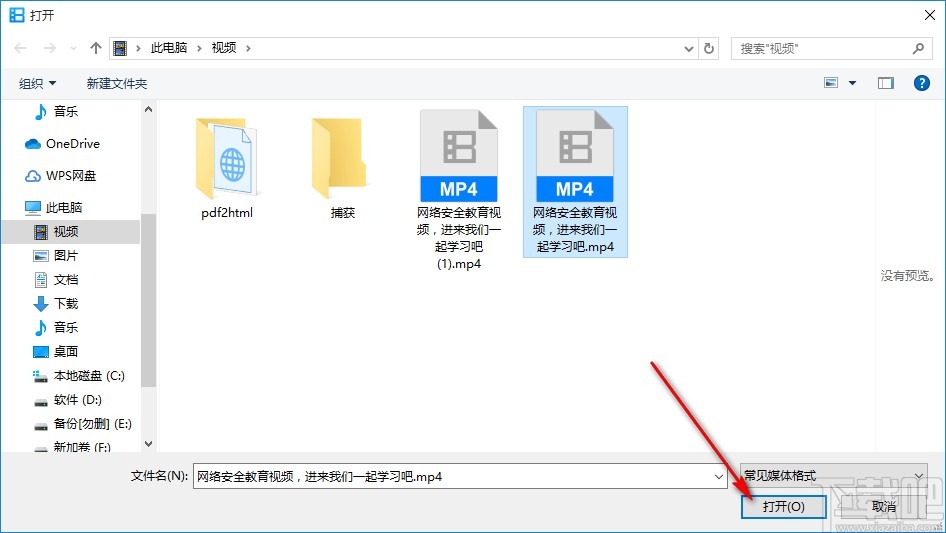
Task: Click the 取消 button
Action: (884, 506)
